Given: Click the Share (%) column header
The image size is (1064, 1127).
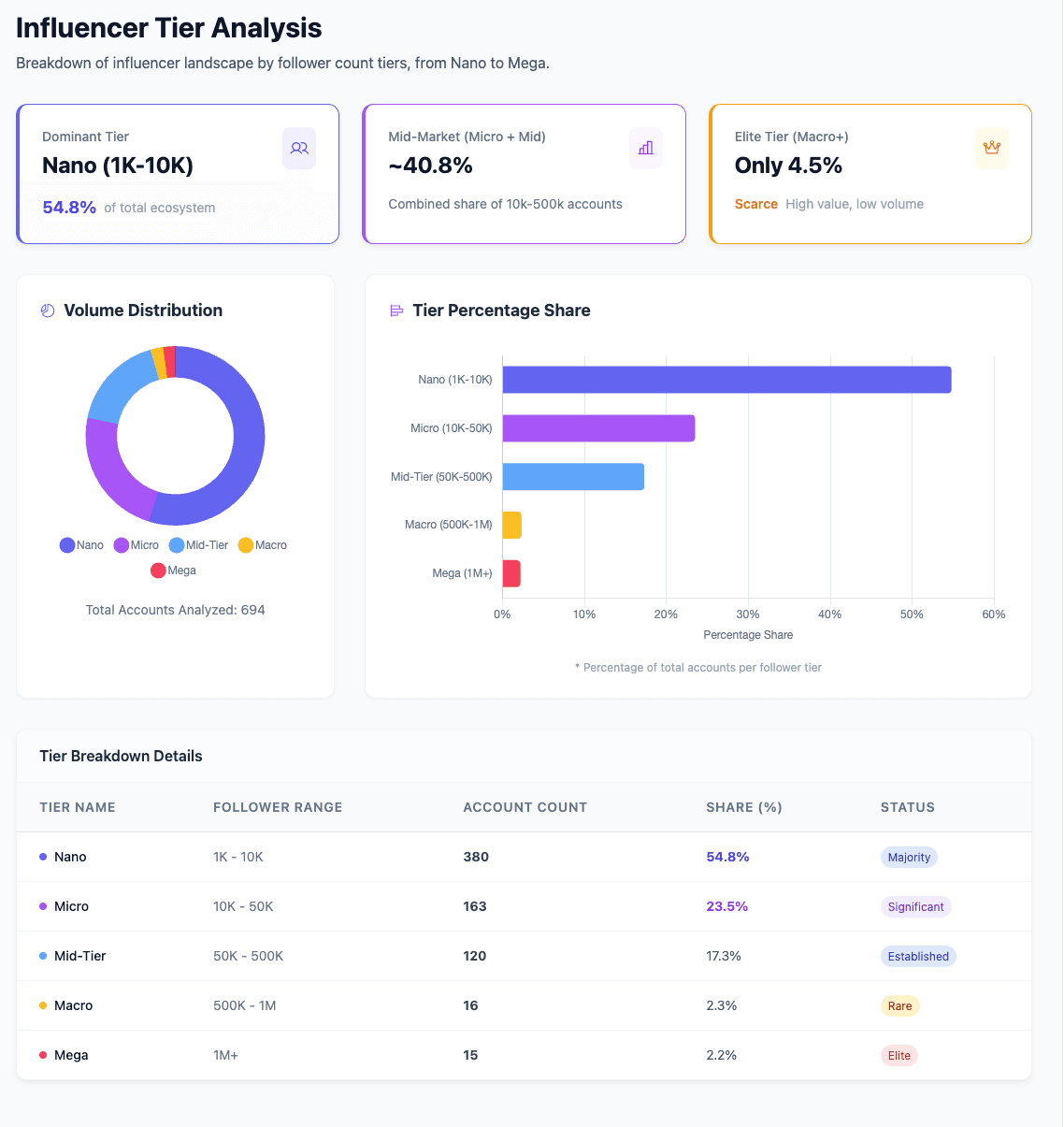Looking at the screenshot, I should coord(743,807).
